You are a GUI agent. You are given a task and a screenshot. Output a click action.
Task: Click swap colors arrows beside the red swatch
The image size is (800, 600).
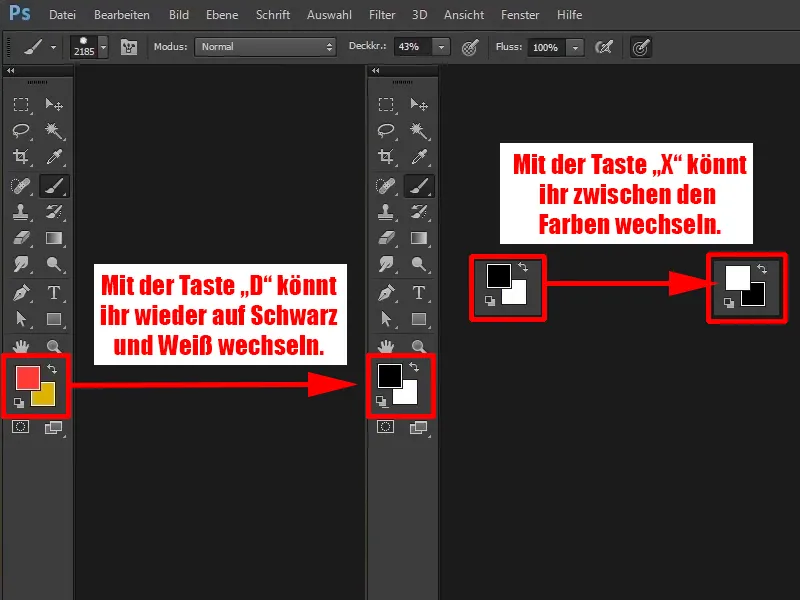point(52,368)
